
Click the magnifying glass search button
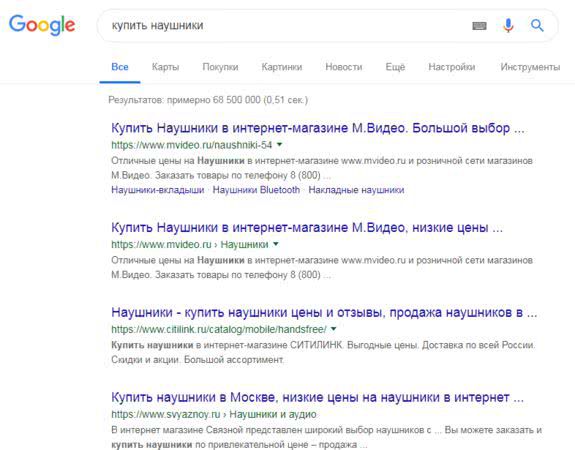click(x=537, y=25)
